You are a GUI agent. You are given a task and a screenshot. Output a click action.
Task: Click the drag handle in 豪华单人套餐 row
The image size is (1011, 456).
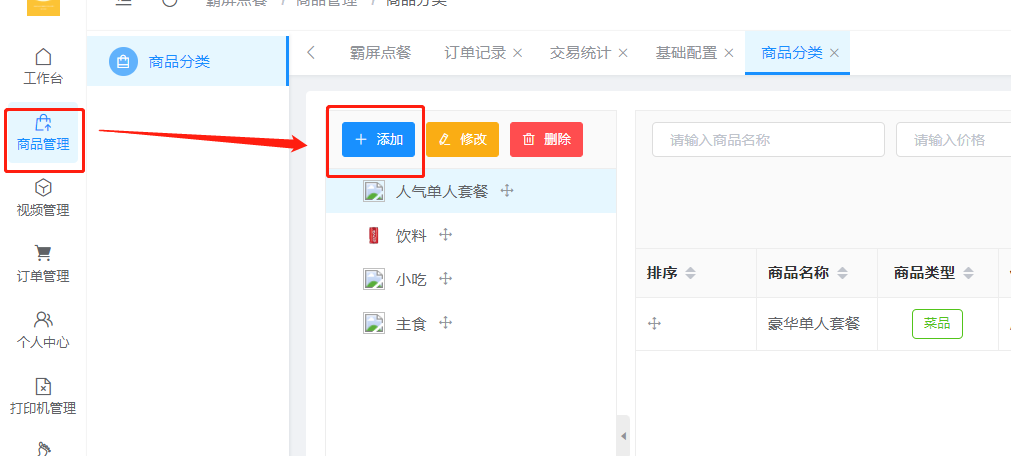654,324
